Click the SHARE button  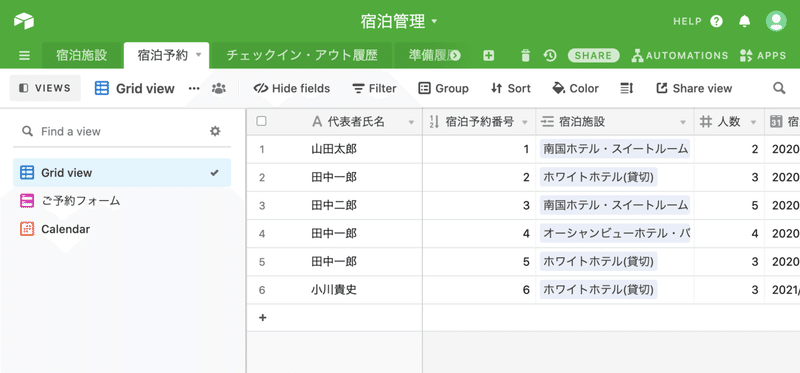coord(593,56)
